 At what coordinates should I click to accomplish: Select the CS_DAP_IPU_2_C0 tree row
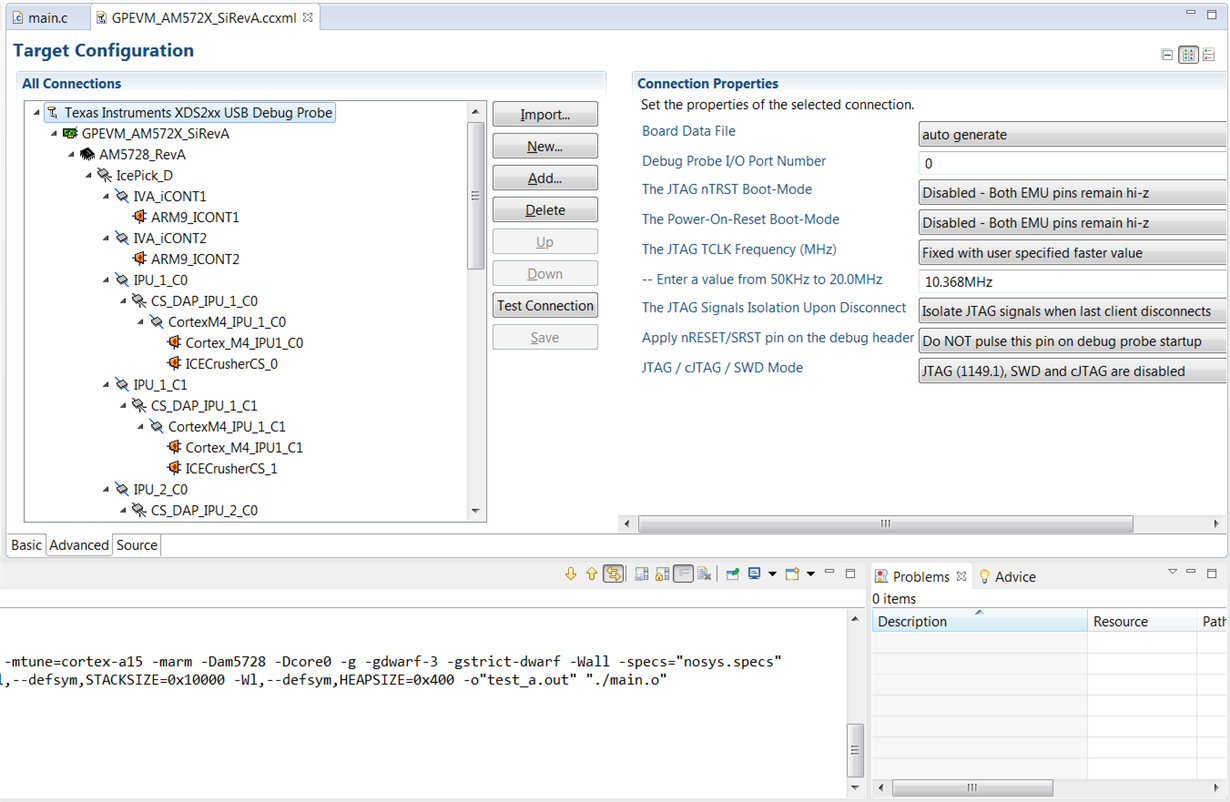coord(204,510)
